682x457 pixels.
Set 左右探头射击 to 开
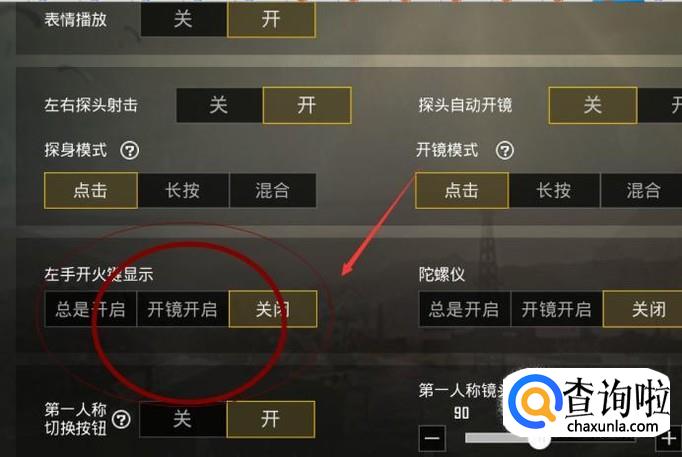coord(307,105)
